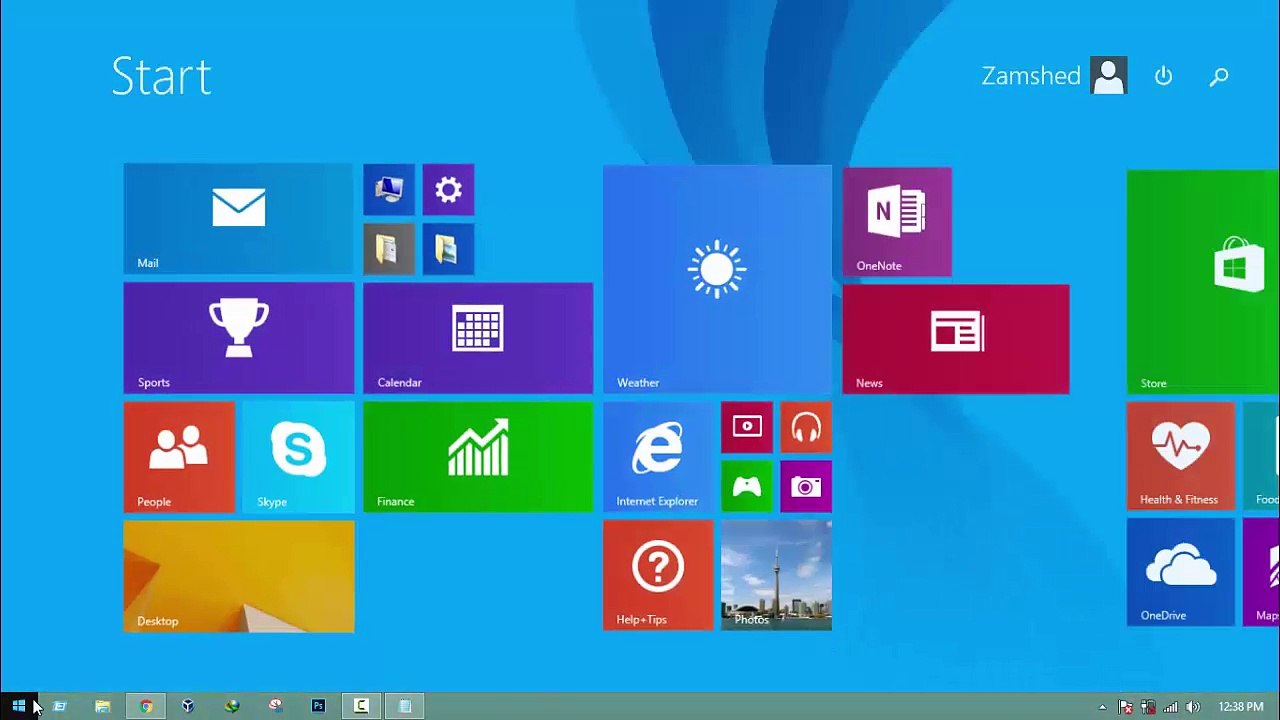Launch the Sports tile
The width and height of the screenshot is (1280, 720).
click(238, 338)
